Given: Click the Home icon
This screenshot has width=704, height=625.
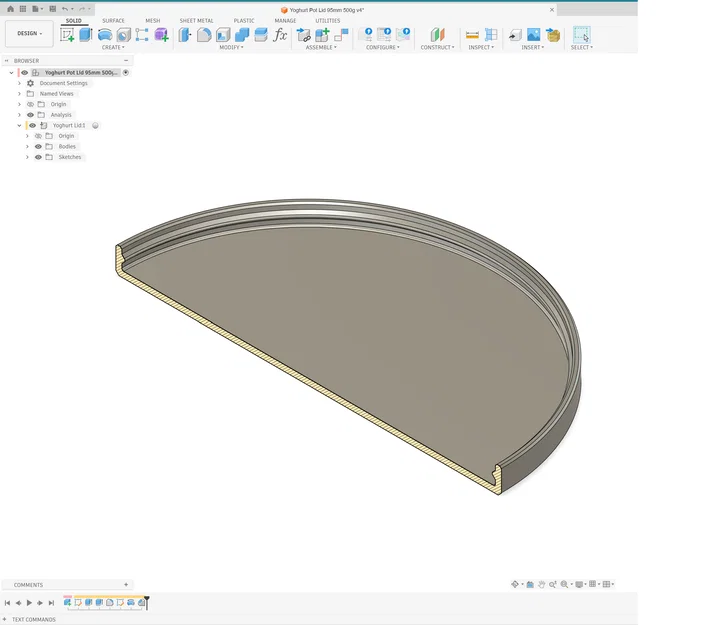Looking at the screenshot, I should tap(10, 9).
